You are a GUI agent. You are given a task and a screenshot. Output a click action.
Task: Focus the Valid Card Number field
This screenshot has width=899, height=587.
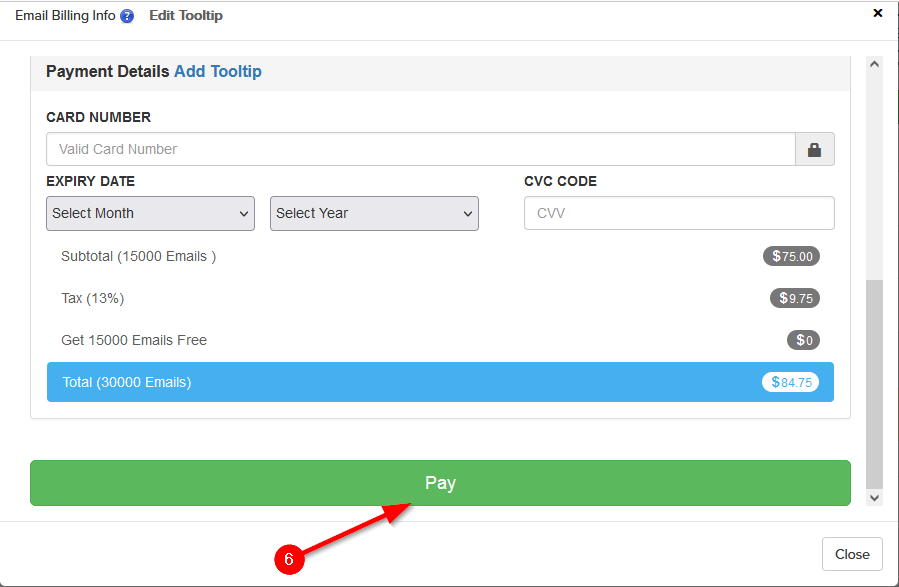coord(420,149)
